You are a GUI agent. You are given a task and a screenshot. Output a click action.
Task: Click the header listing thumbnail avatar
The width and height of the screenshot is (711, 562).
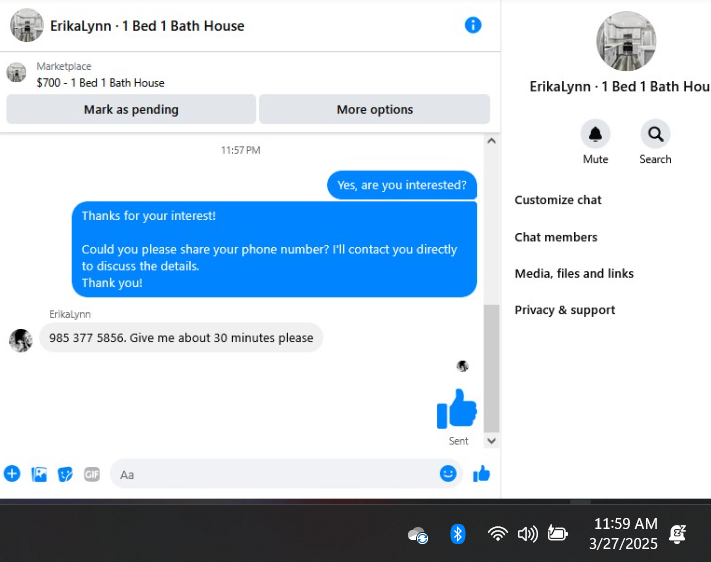click(x=27, y=25)
